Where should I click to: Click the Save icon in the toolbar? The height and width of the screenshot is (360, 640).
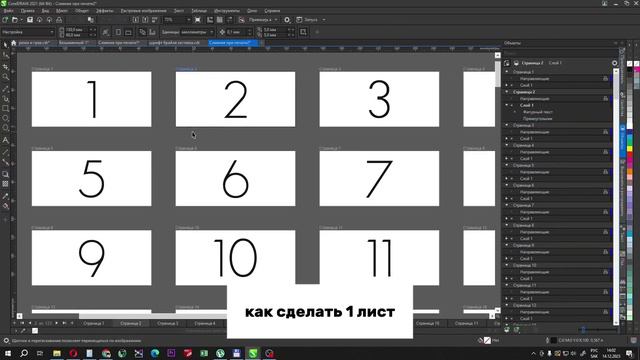click(x=30, y=20)
